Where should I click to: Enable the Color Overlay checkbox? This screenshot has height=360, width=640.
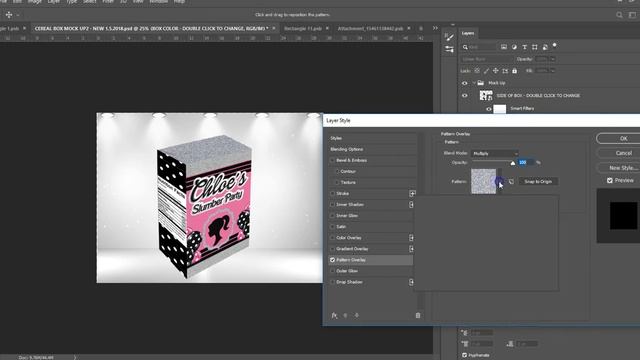pyautogui.click(x=332, y=238)
